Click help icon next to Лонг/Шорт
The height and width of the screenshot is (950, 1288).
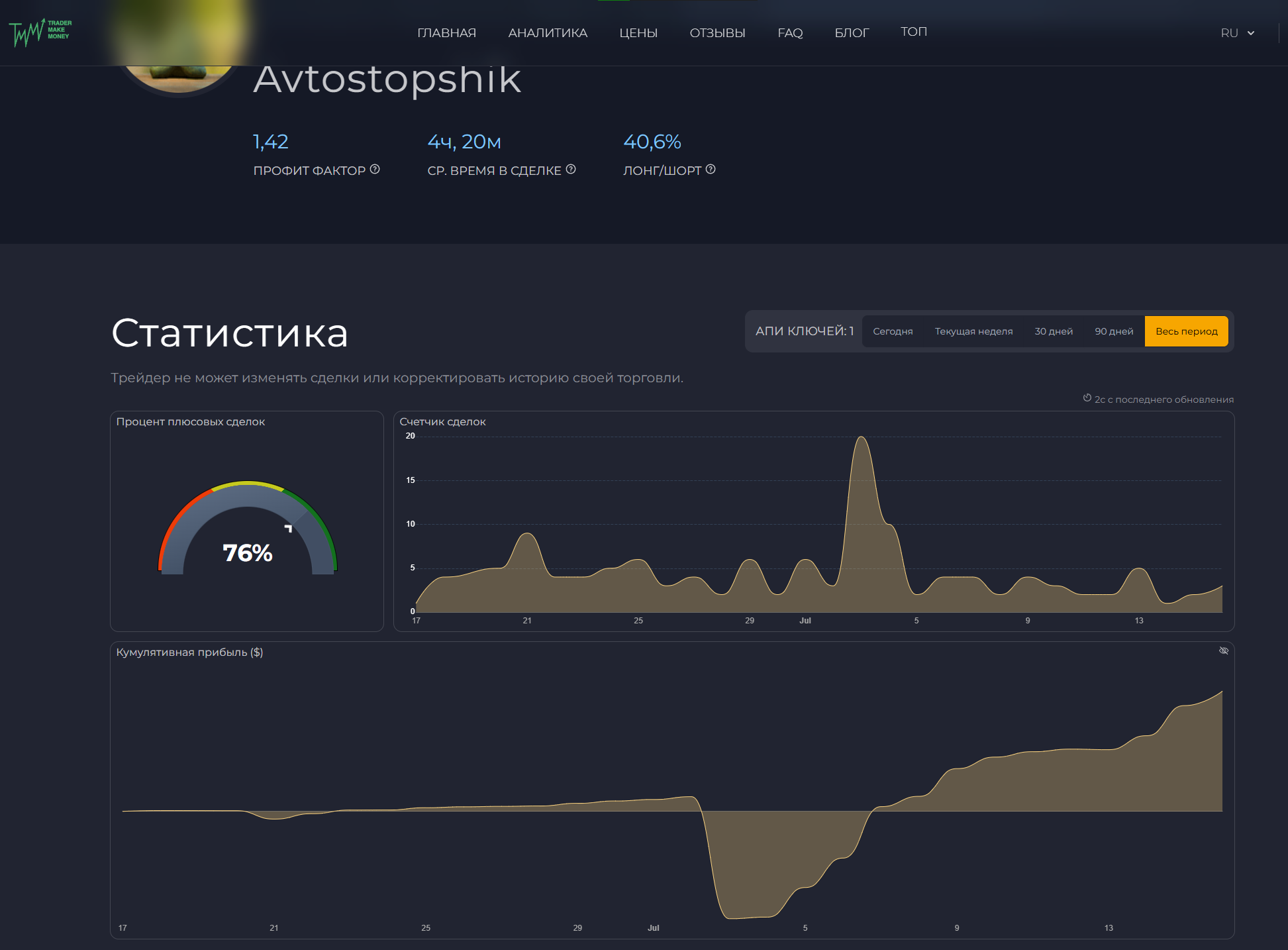711,170
